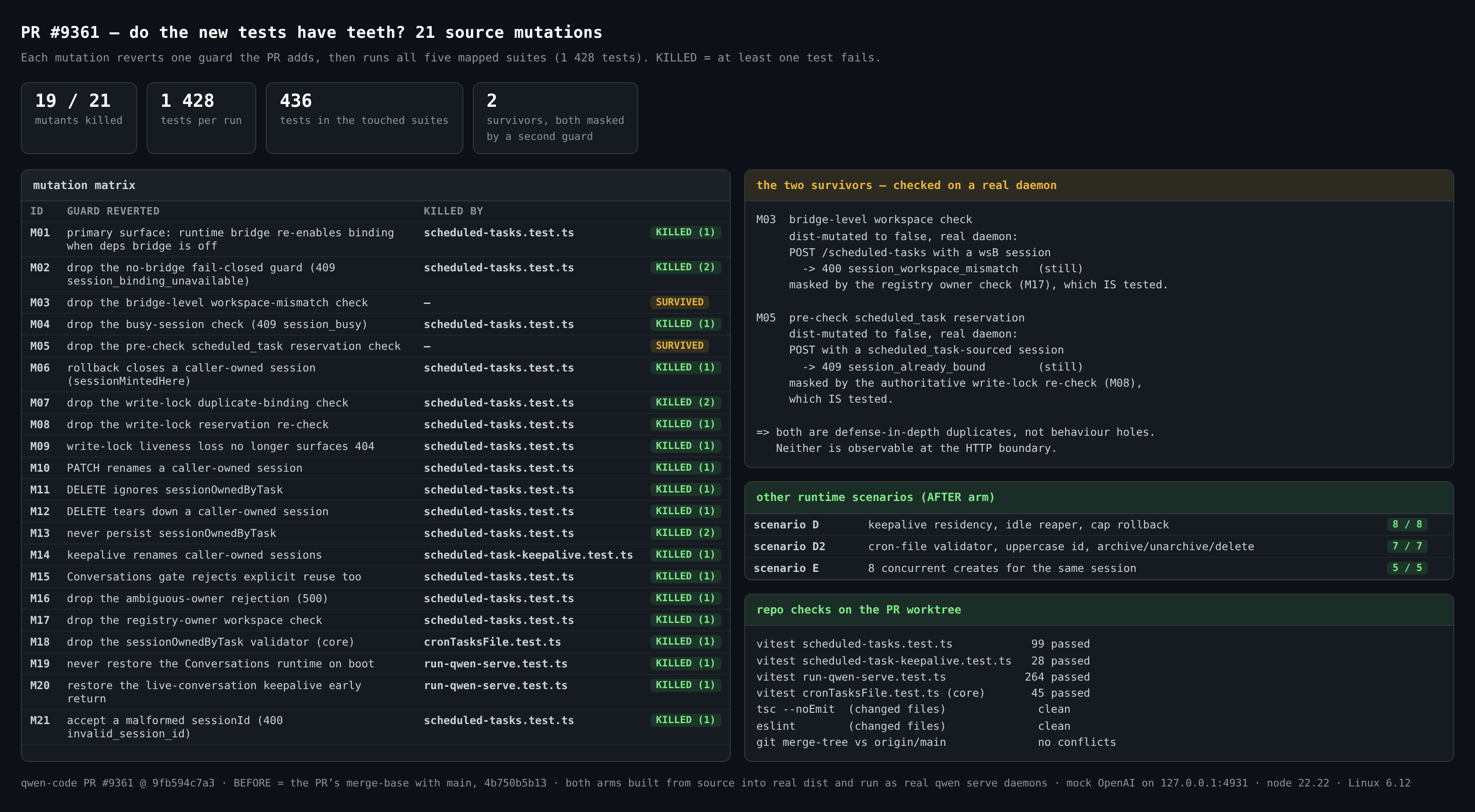Click the '8 / 8' score badge

pyautogui.click(x=1407, y=525)
